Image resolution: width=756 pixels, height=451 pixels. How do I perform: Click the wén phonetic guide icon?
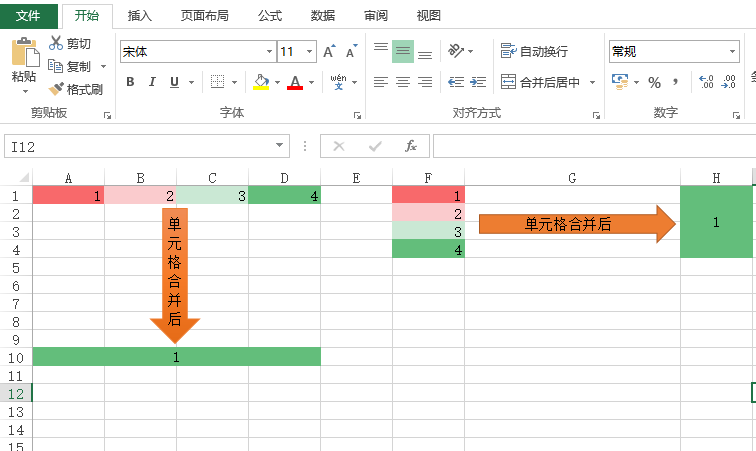(x=338, y=82)
